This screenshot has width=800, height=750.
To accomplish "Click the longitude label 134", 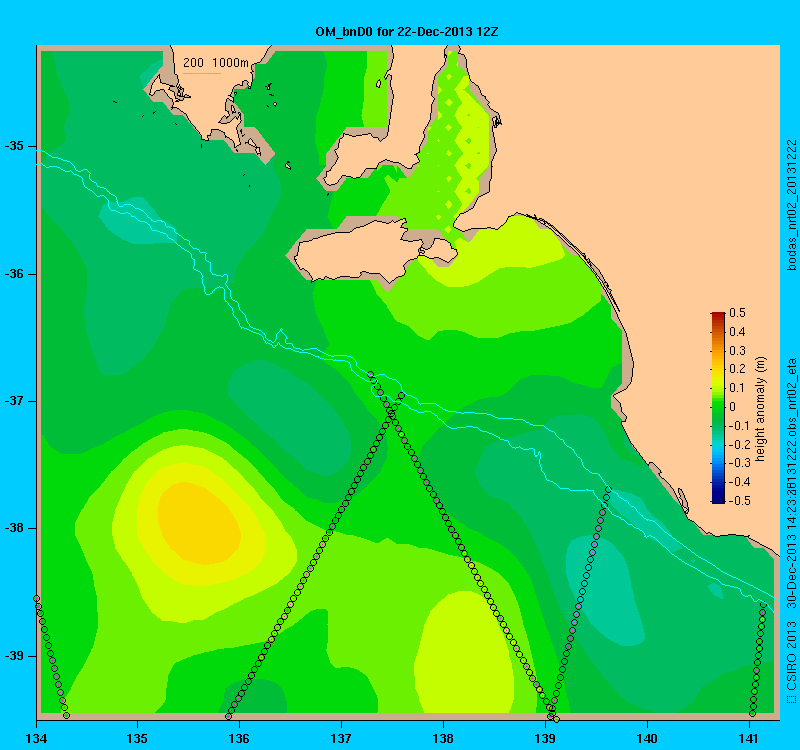I will click(36, 739).
